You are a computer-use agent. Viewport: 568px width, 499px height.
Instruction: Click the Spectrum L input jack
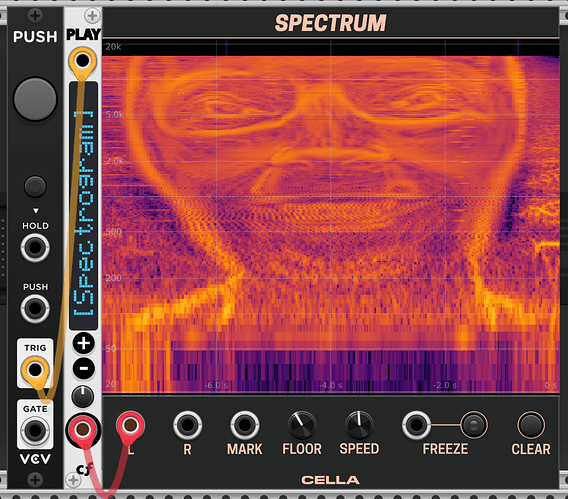point(130,425)
